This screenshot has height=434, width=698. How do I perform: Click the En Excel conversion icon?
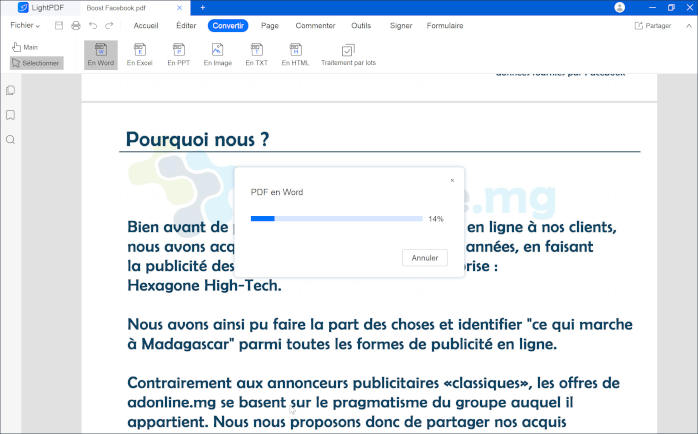click(139, 54)
